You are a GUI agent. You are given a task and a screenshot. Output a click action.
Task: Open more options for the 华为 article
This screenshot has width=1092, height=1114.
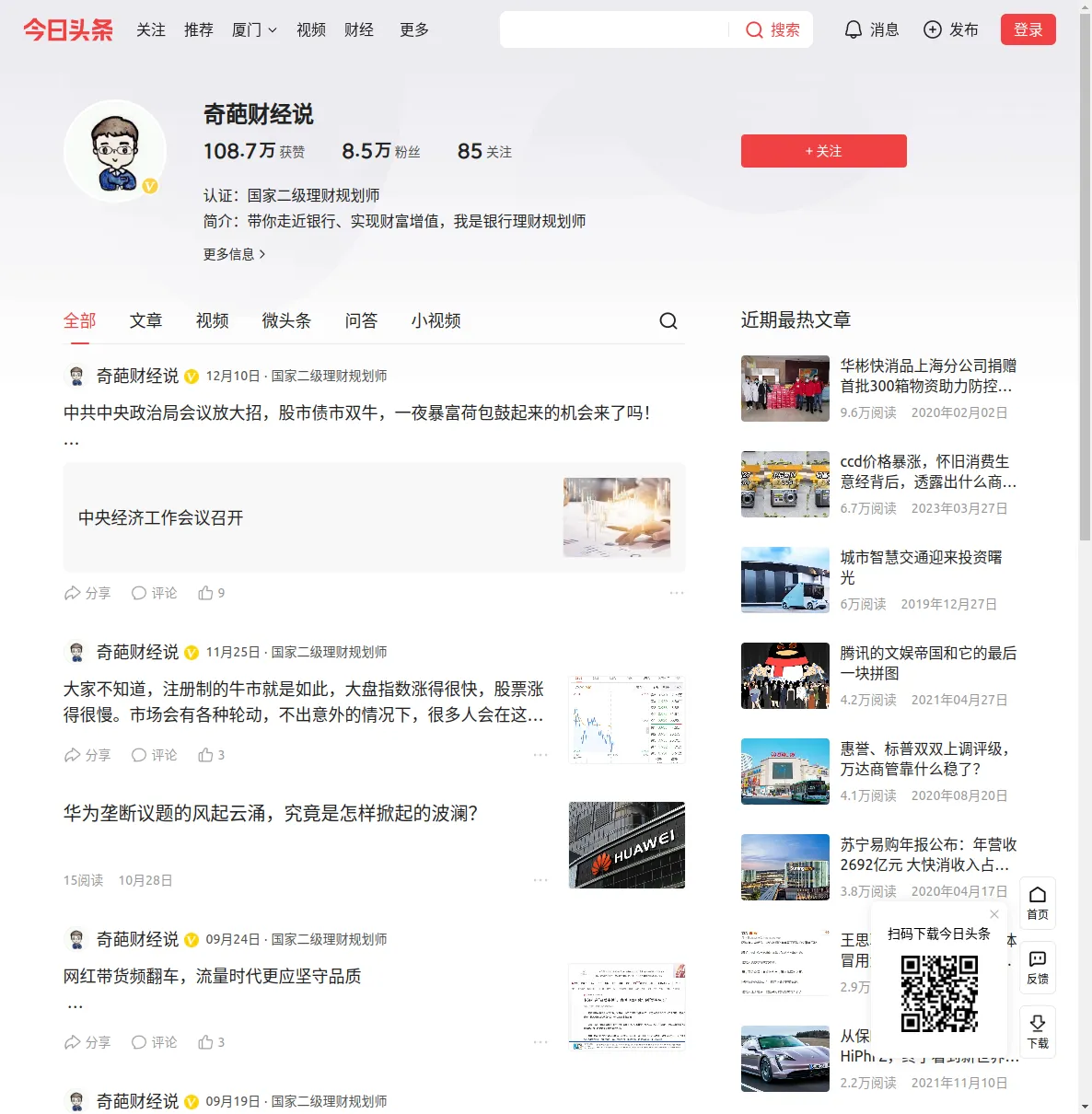click(540, 880)
